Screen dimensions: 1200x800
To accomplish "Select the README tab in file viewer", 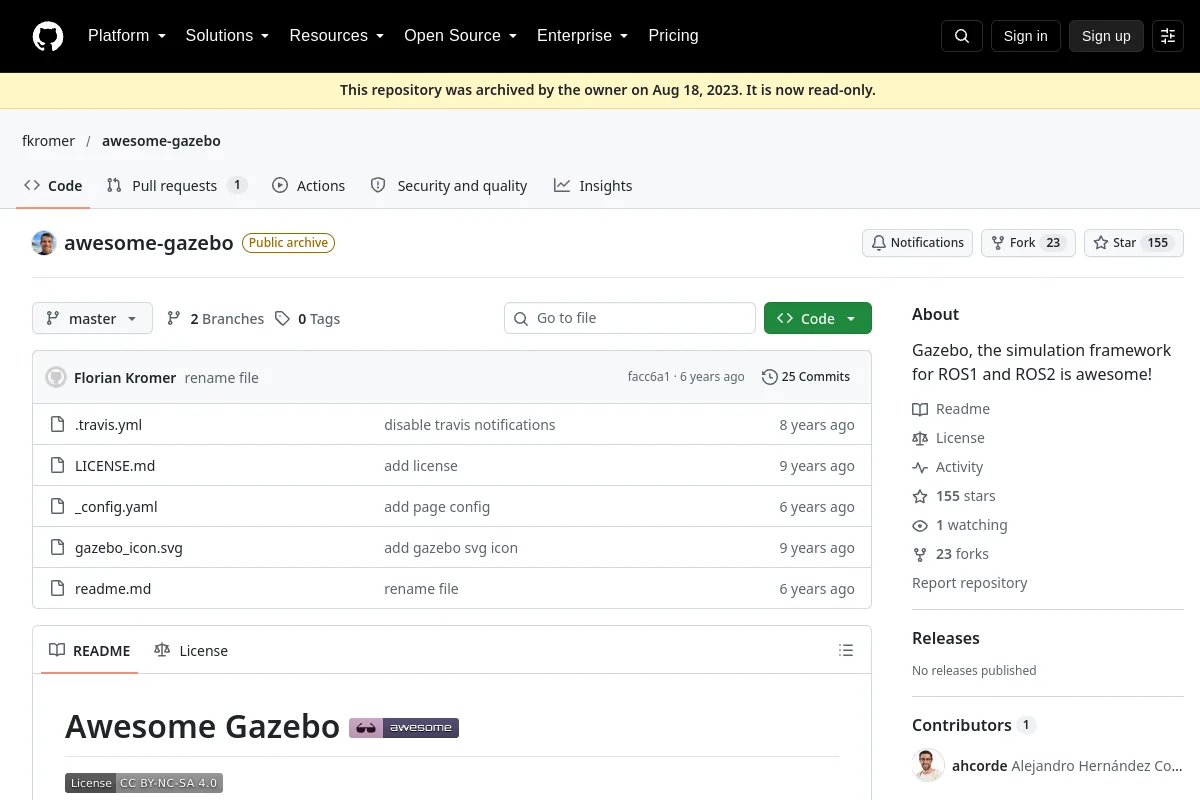I will coord(90,651).
